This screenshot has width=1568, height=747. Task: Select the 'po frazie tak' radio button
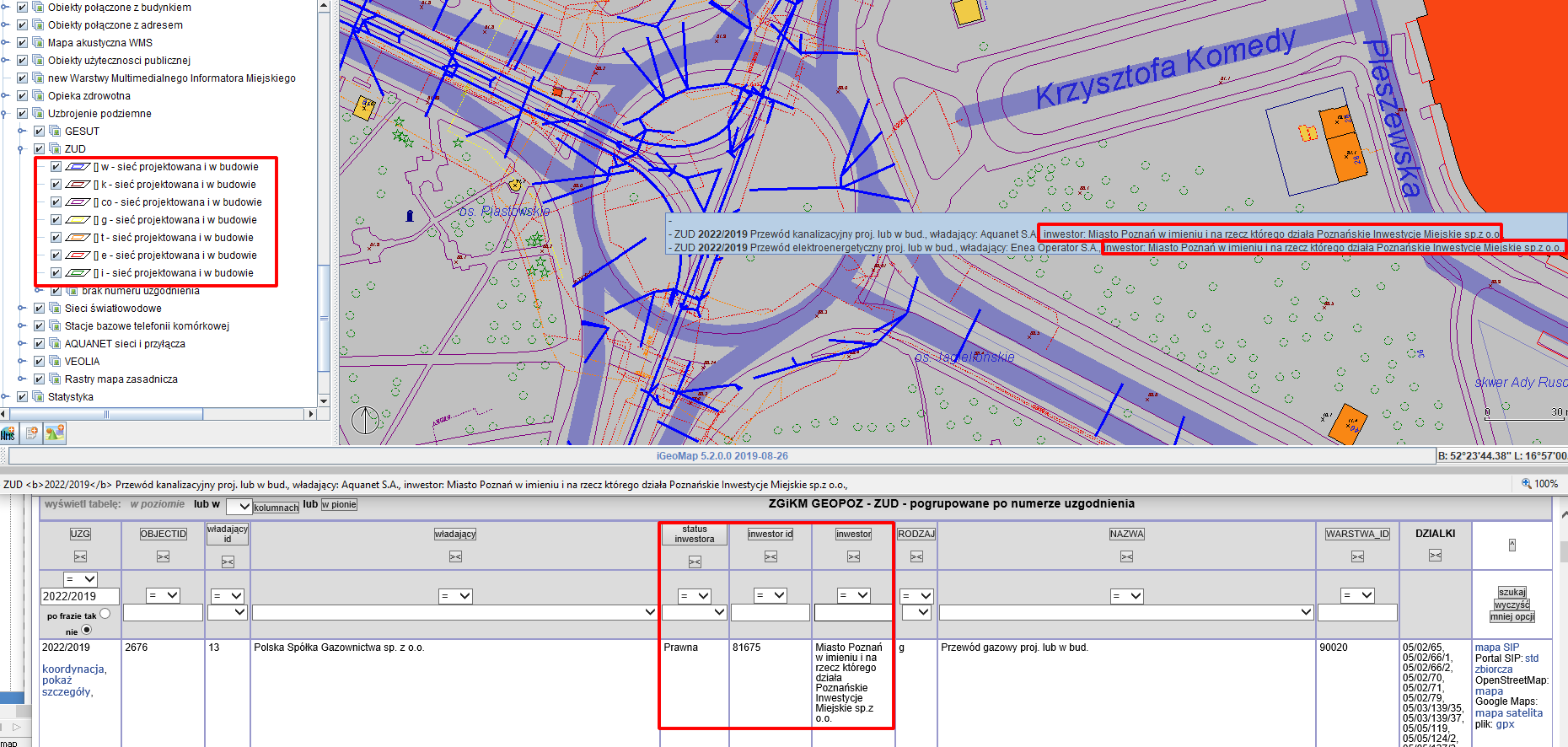[105, 614]
